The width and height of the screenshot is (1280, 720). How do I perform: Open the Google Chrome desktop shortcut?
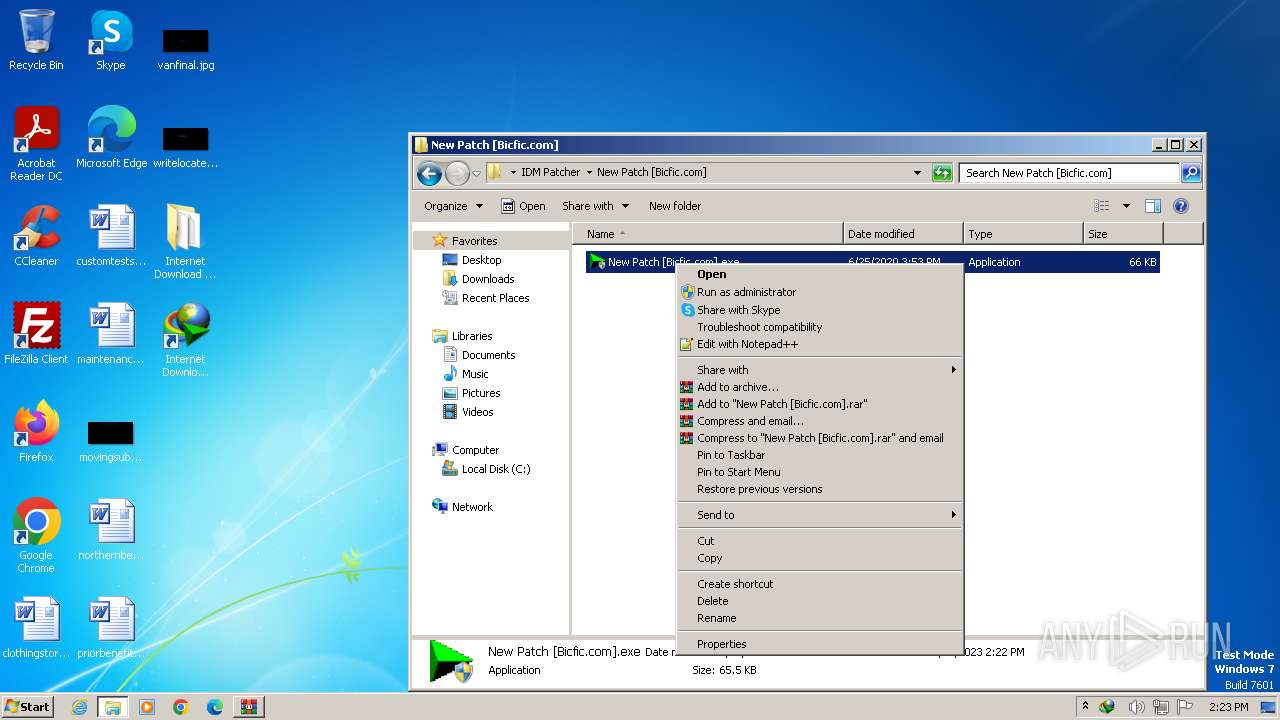tap(36, 536)
